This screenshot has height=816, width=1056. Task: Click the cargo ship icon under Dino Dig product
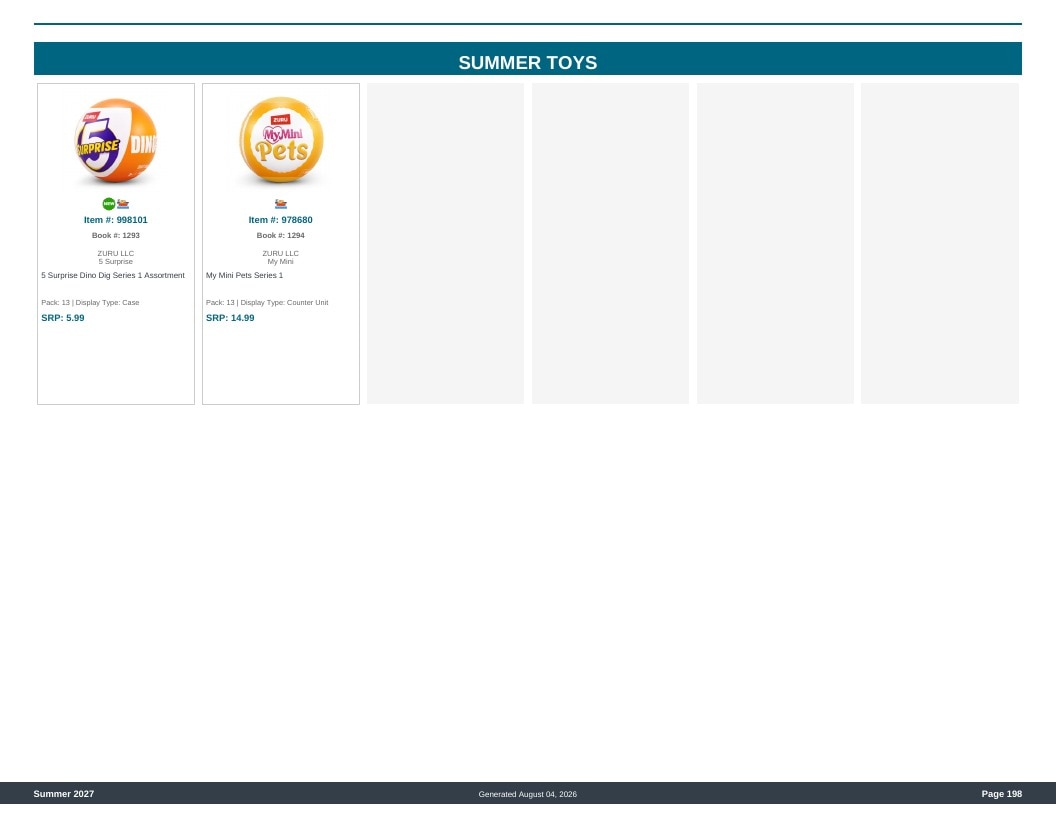coord(123,204)
